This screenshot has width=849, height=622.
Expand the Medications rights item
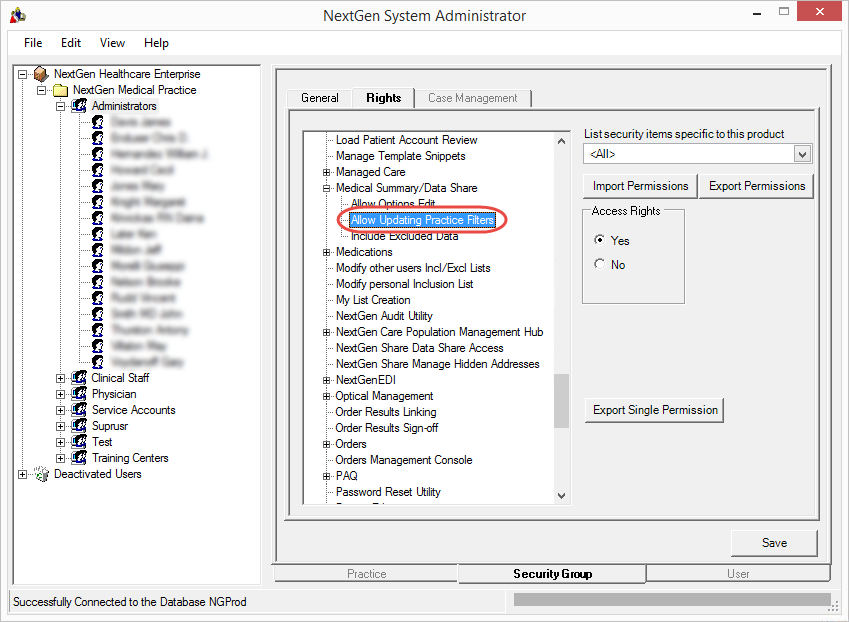[x=326, y=252]
